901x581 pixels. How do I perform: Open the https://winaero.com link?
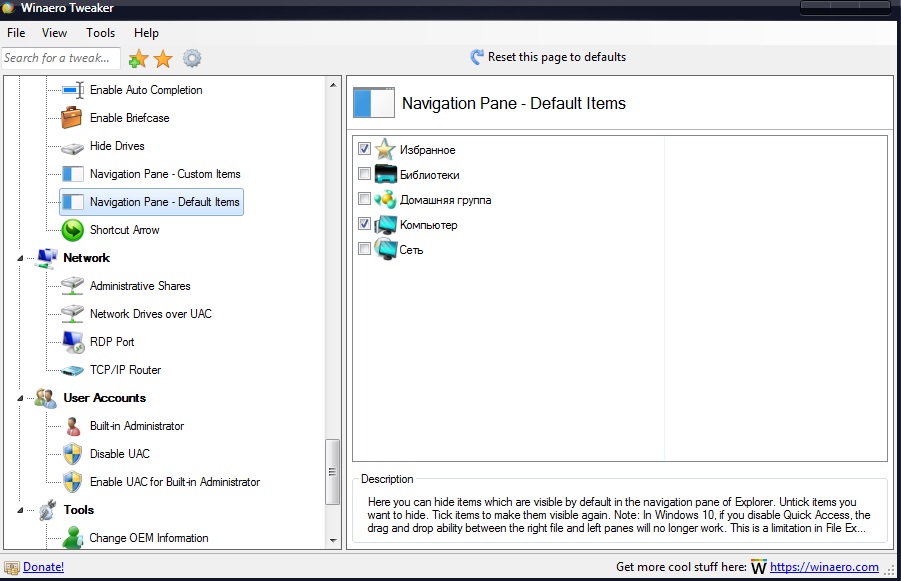pos(824,567)
